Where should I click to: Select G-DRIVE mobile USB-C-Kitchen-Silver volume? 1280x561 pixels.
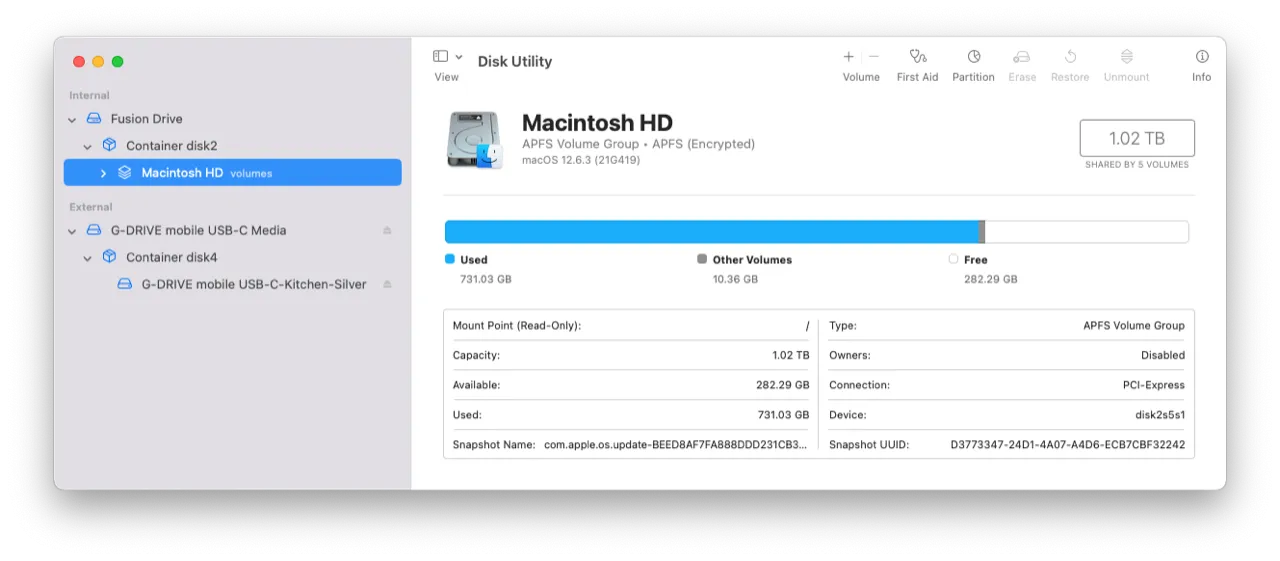click(x=253, y=284)
